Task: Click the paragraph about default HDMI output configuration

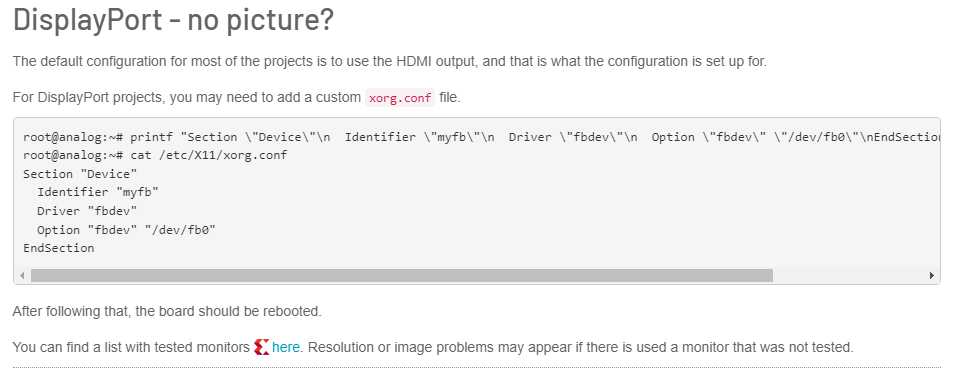Action: [390, 62]
